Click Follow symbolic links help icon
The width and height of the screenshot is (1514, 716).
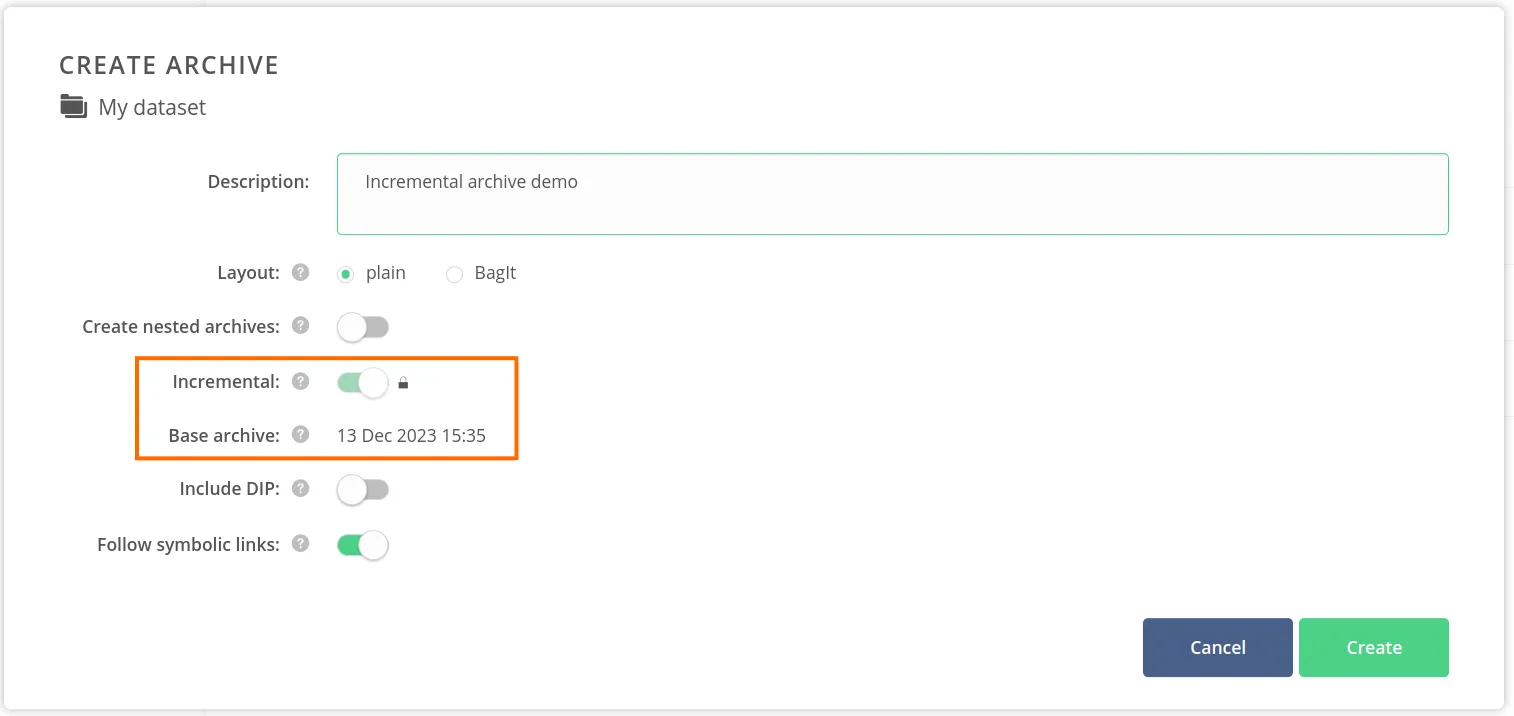pos(300,544)
